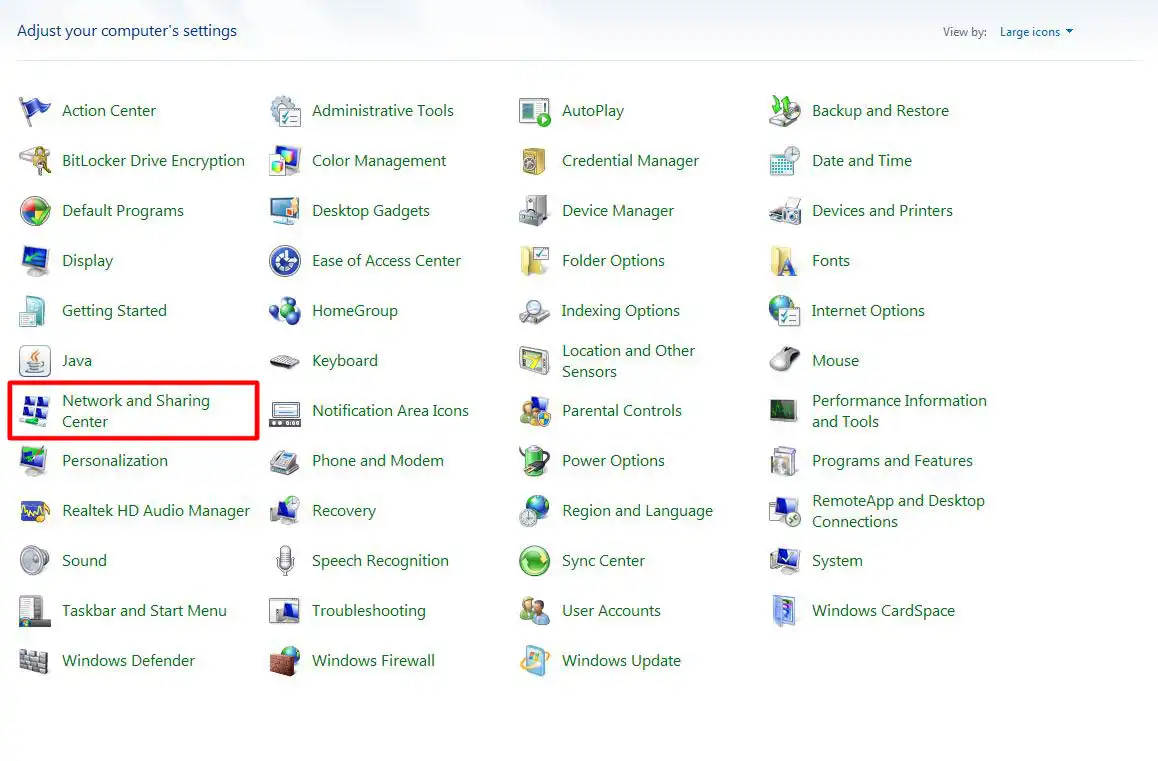Open the Power Options icon
Screen dimensions: 1158x761
pos(535,461)
